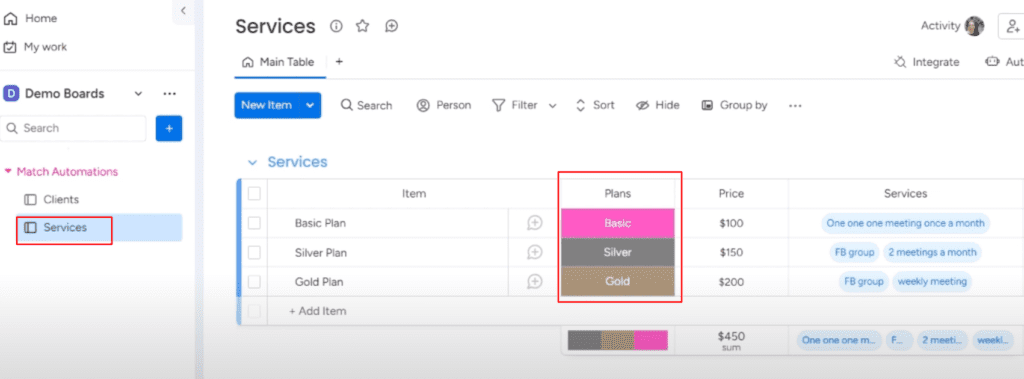Viewport: 1024px width, 379px height.
Task: Check the Silver Plan row checkbox
Action: [x=254, y=252]
